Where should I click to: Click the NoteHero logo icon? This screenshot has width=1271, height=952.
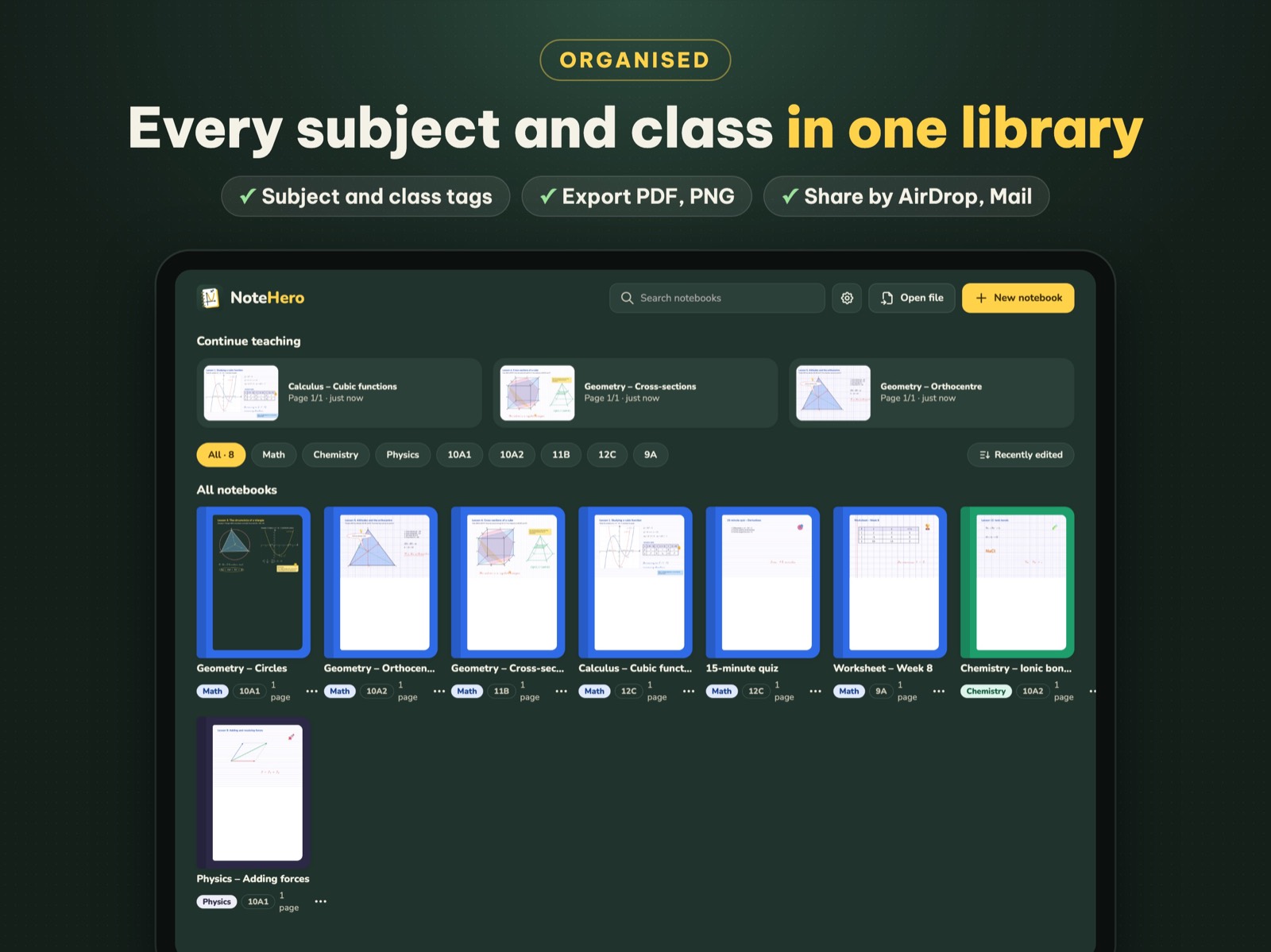pyautogui.click(x=210, y=298)
